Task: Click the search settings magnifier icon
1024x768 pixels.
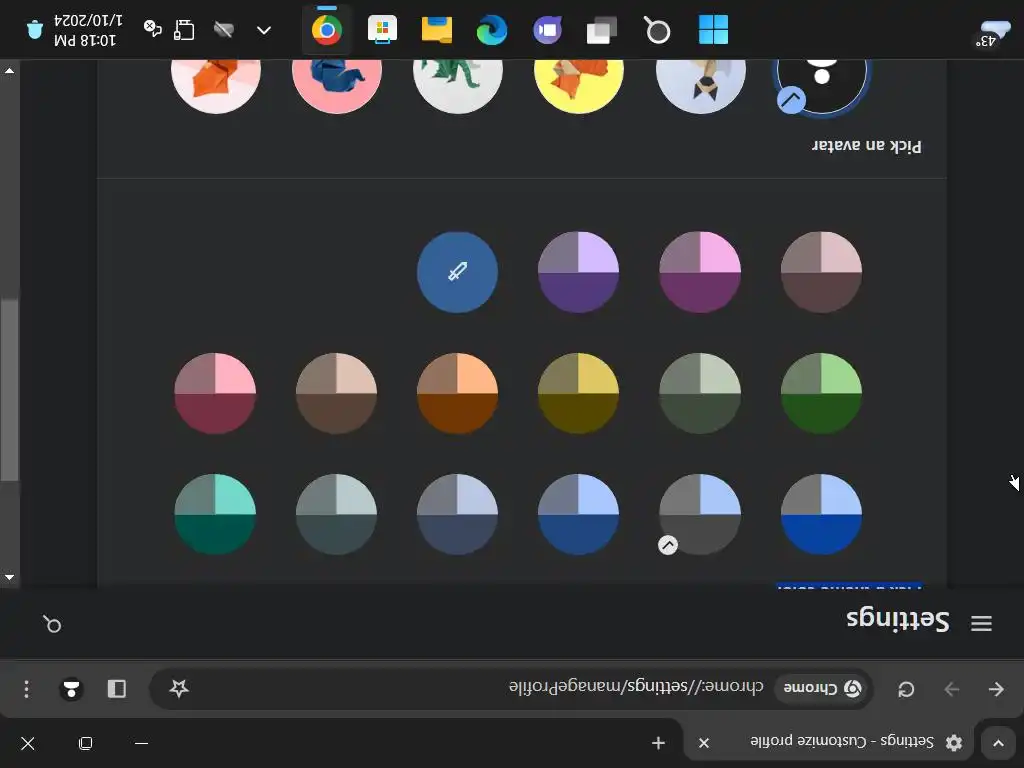Action: click(x=52, y=624)
